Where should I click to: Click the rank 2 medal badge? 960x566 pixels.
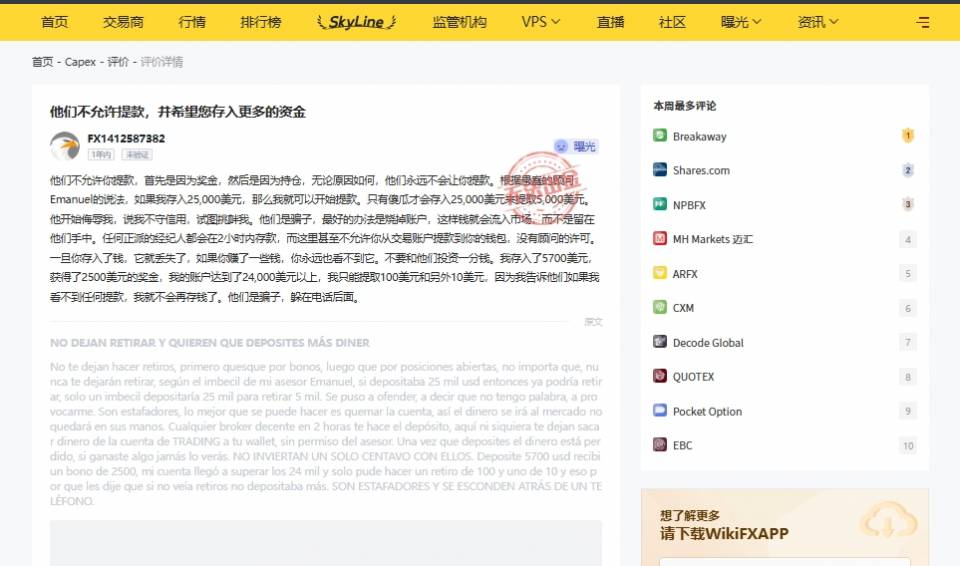908,170
